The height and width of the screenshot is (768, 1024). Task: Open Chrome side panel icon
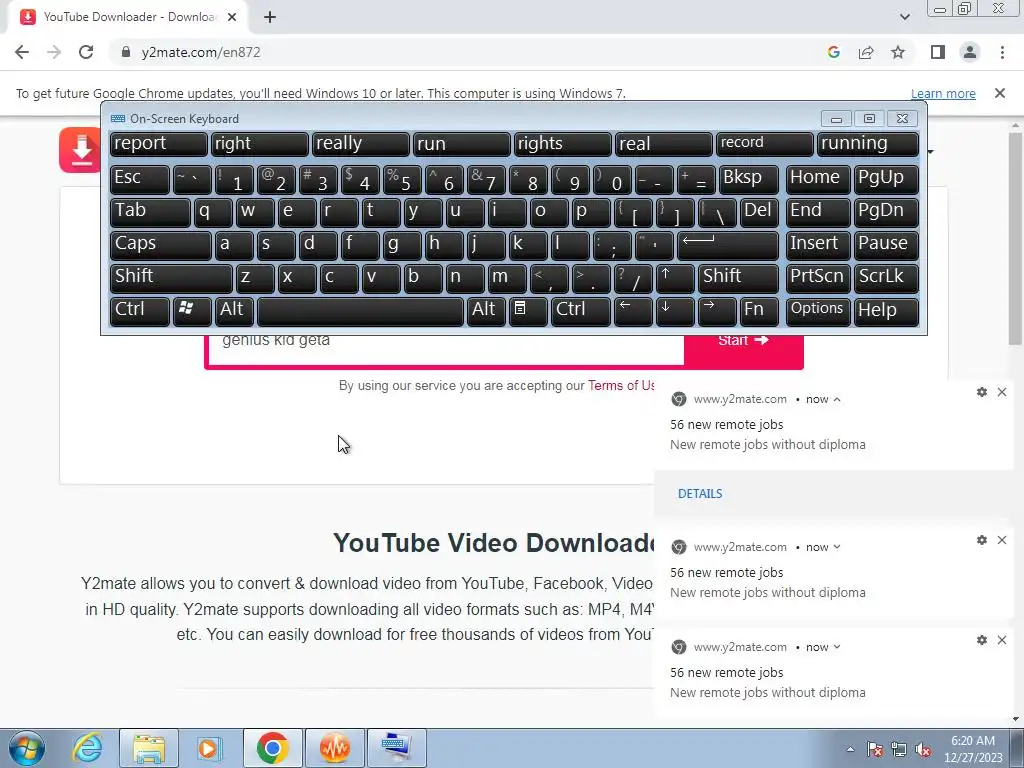[938, 52]
